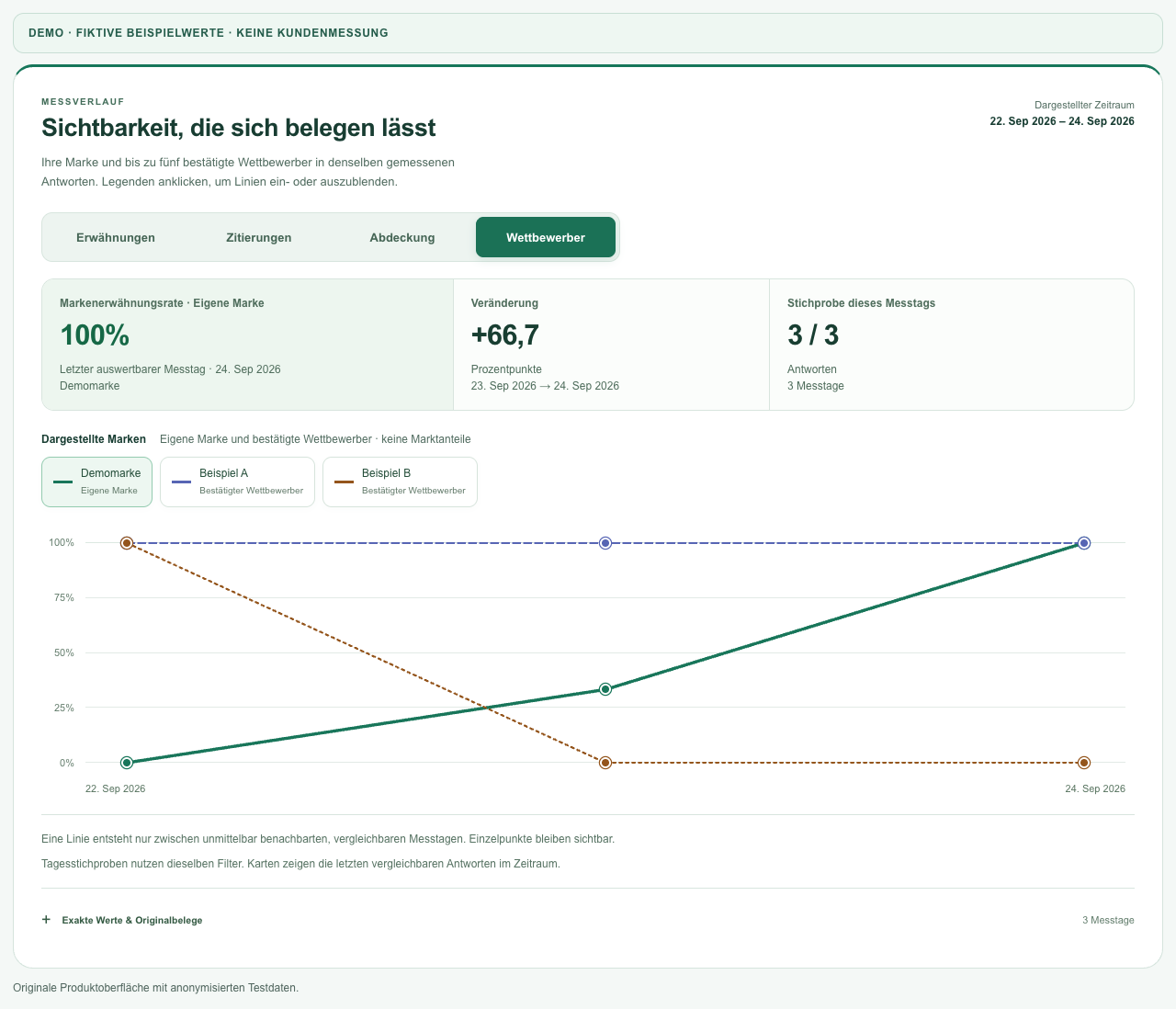Open the Zitierungen tab

click(x=259, y=237)
